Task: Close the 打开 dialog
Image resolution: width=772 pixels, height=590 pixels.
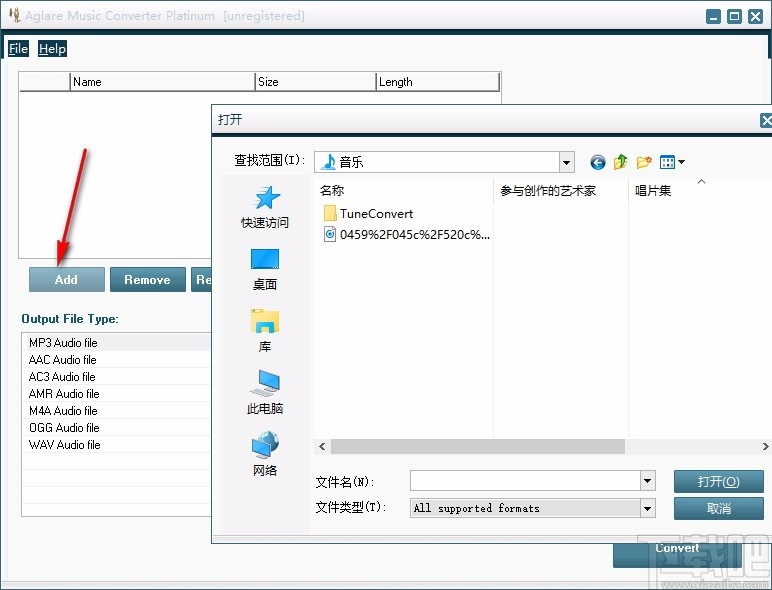Action: (x=766, y=120)
